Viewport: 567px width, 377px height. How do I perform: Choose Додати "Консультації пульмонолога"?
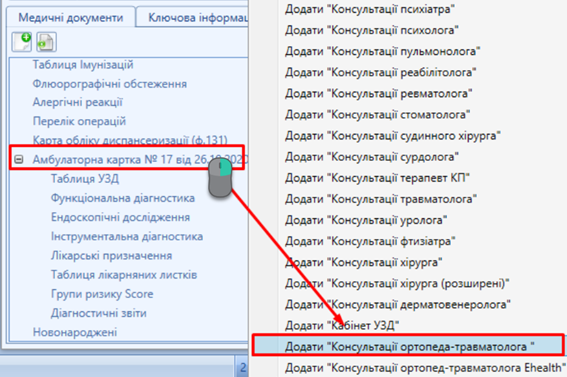point(383,51)
